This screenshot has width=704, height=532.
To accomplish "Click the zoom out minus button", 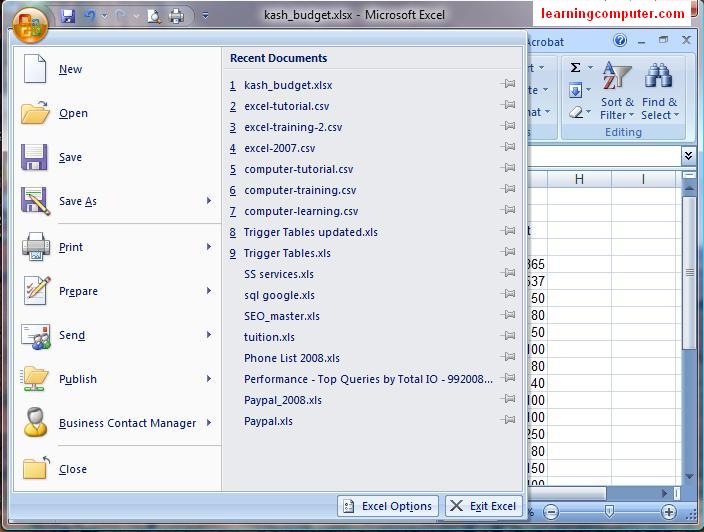I will (x=551, y=512).
